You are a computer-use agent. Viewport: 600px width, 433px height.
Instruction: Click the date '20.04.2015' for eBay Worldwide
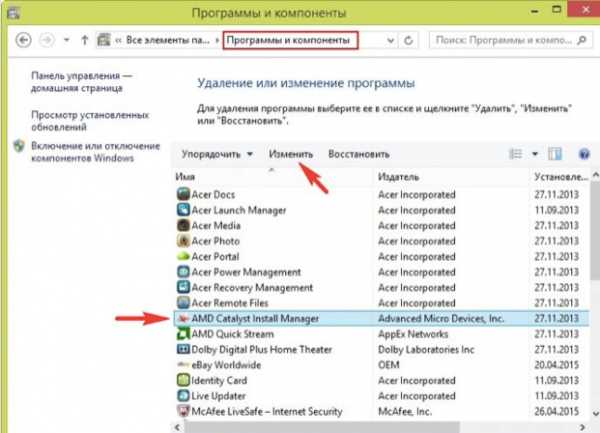pos(556,365)
